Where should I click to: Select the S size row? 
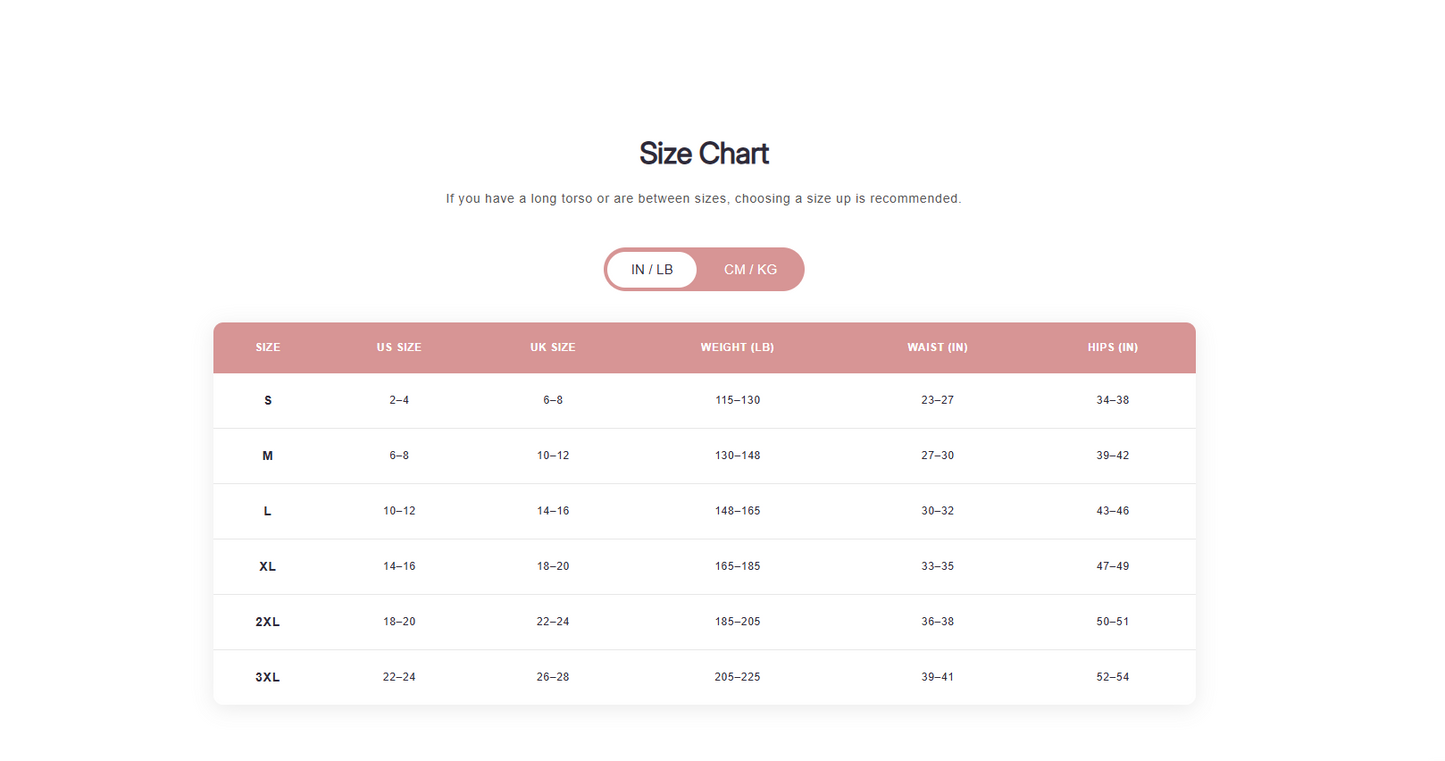267,400
